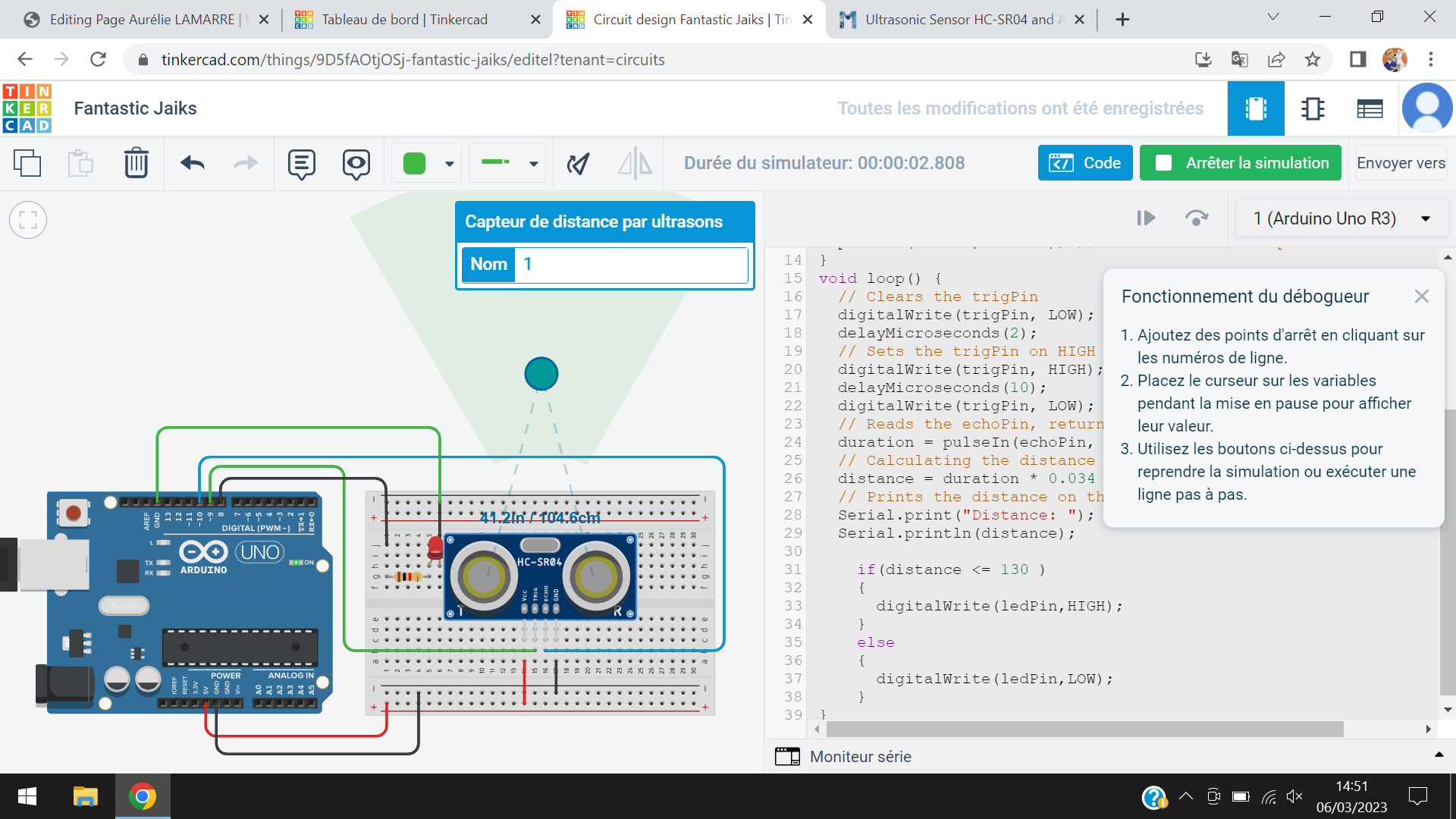Click the debugger step over icon
This screenshot has width=1456, height=819.
coord(1197,218)
